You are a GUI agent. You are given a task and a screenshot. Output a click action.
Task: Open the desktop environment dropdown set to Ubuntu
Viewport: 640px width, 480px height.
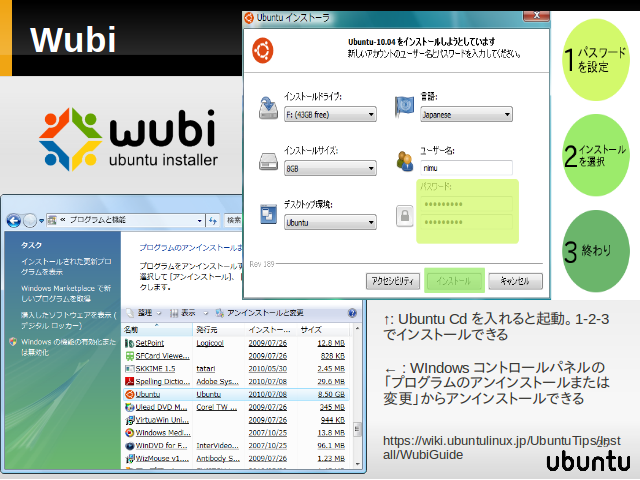(330, 222)
